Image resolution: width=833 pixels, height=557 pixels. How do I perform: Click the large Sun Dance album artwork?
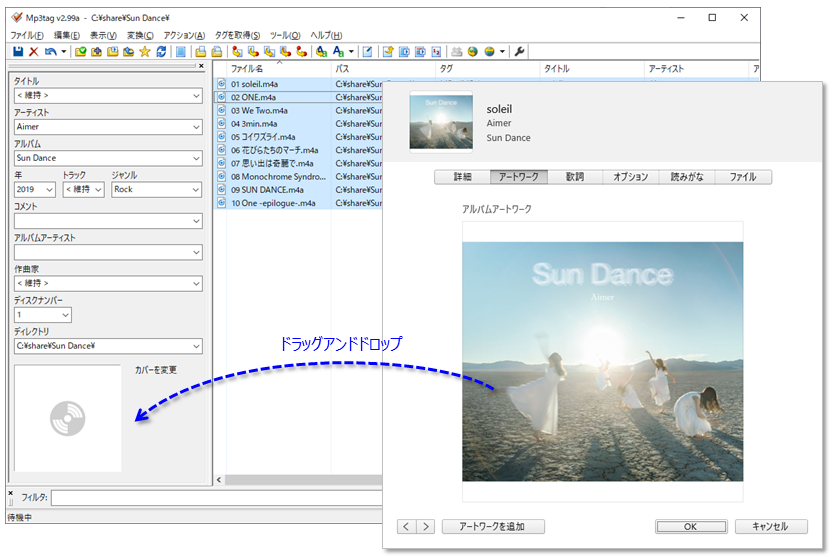coord(602,361)
